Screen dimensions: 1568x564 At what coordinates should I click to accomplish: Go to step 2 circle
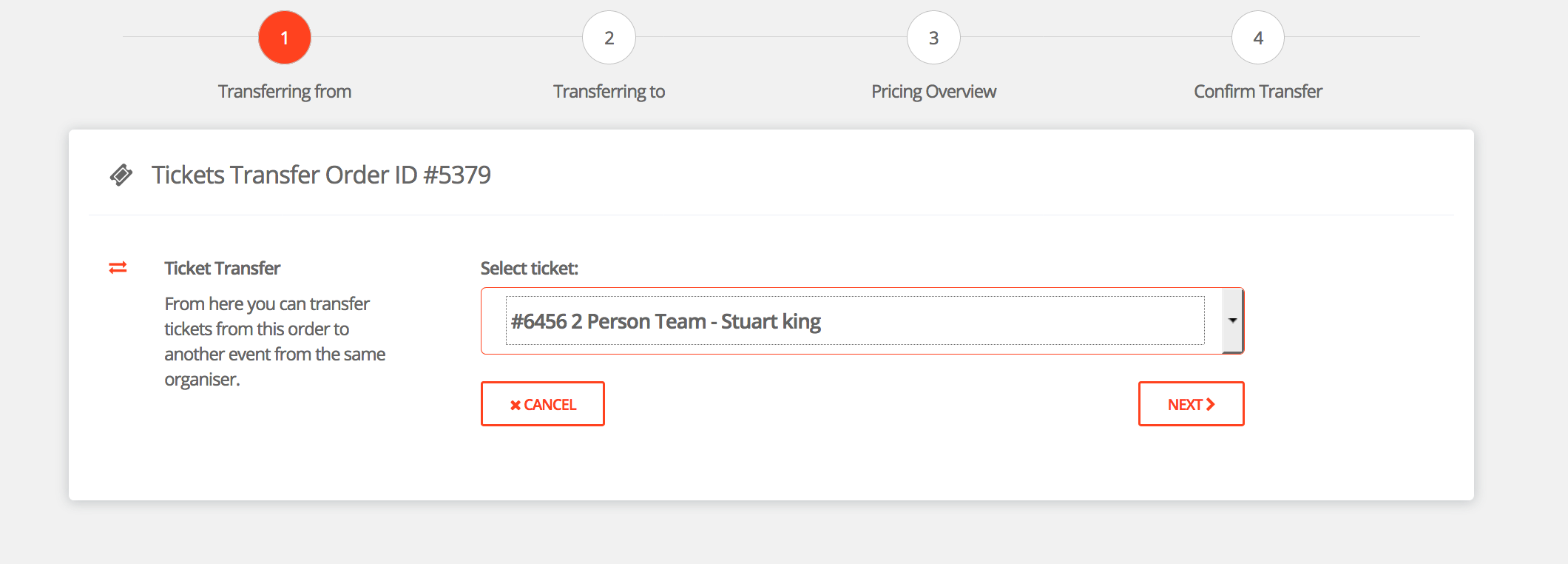(609, 38)
